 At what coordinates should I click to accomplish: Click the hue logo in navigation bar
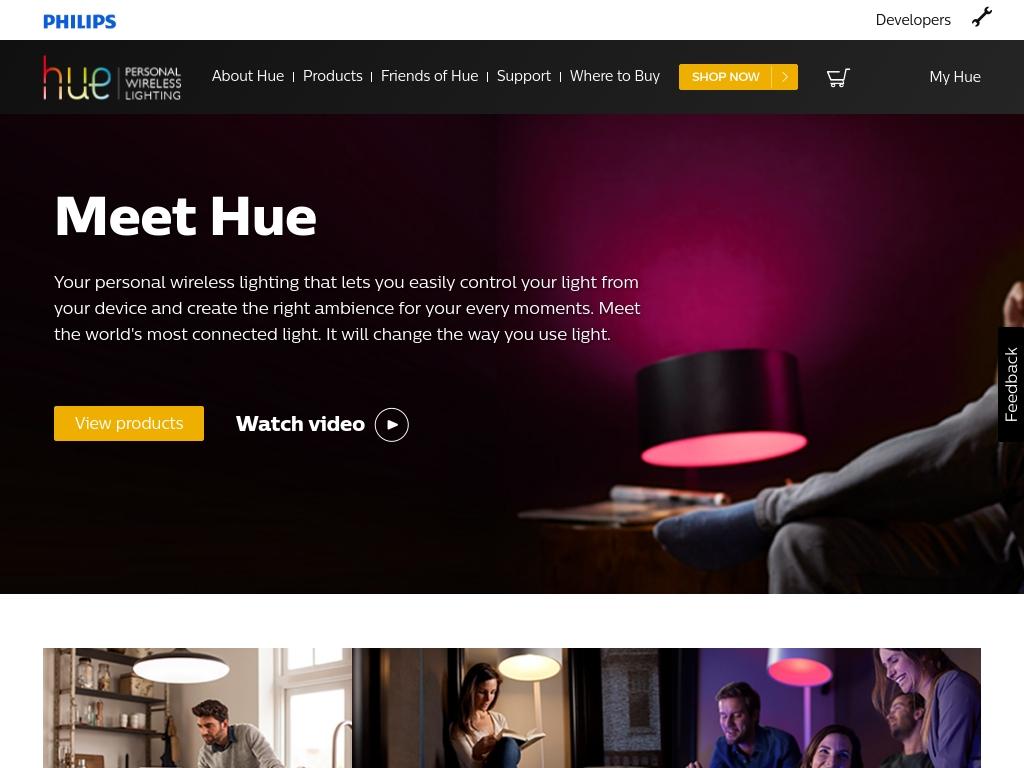tap(112, 78)
